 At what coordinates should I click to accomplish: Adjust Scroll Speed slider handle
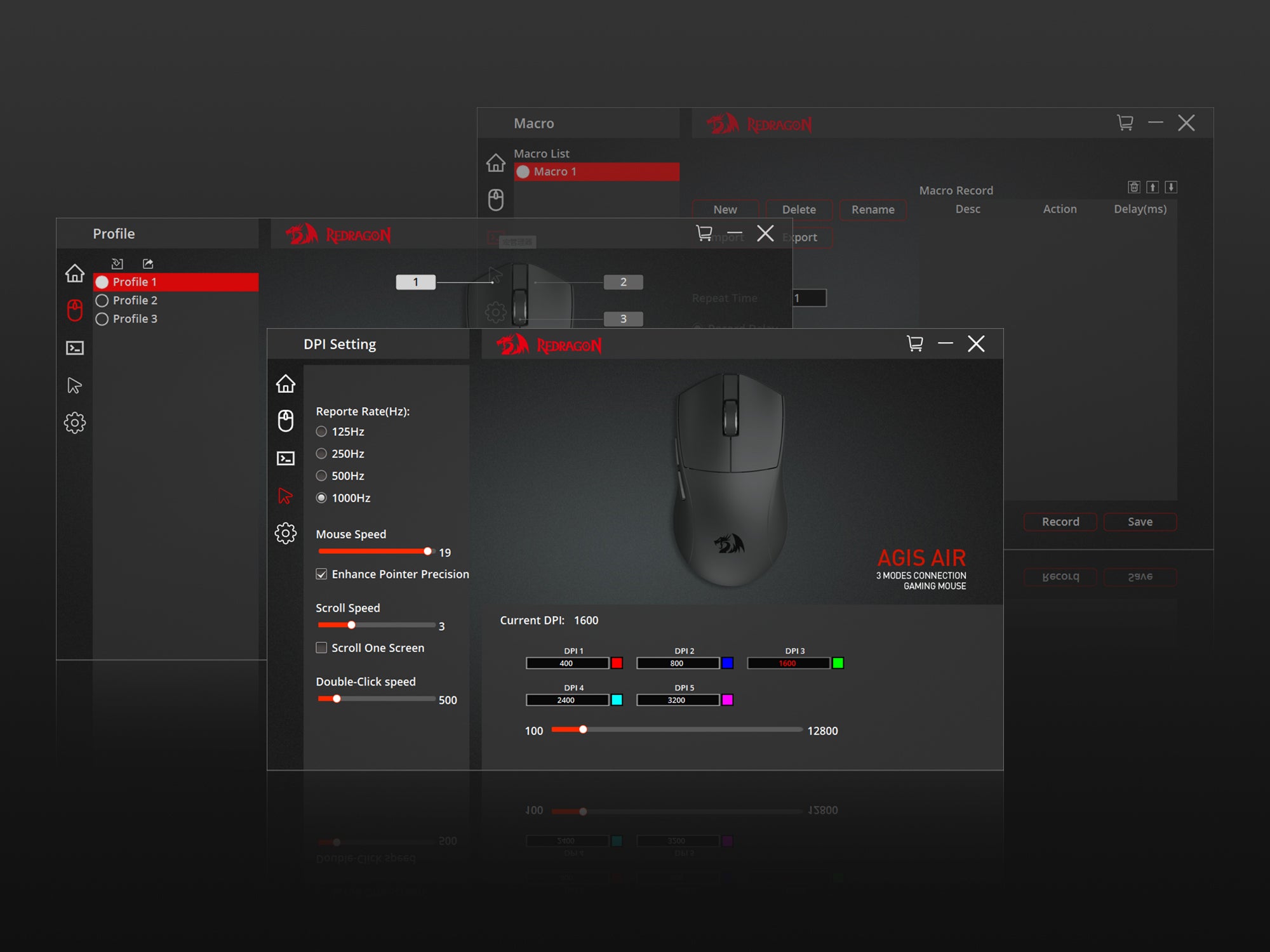[x=351, y=625]
